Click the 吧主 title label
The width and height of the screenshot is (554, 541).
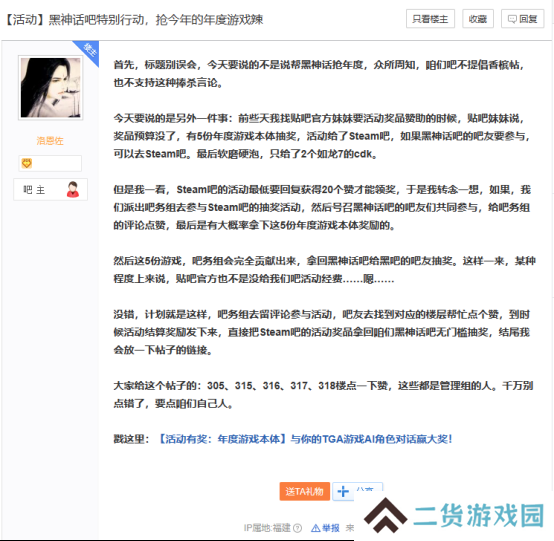tap(34, 190)
